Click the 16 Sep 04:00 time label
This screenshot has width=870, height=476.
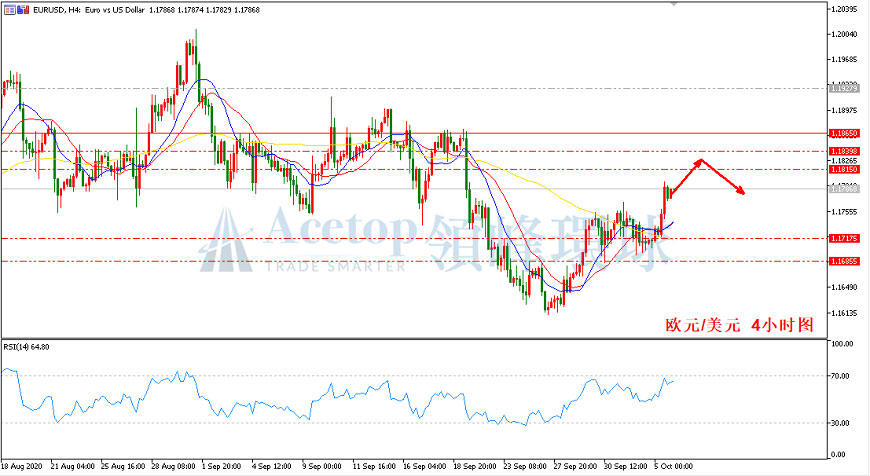424,467
